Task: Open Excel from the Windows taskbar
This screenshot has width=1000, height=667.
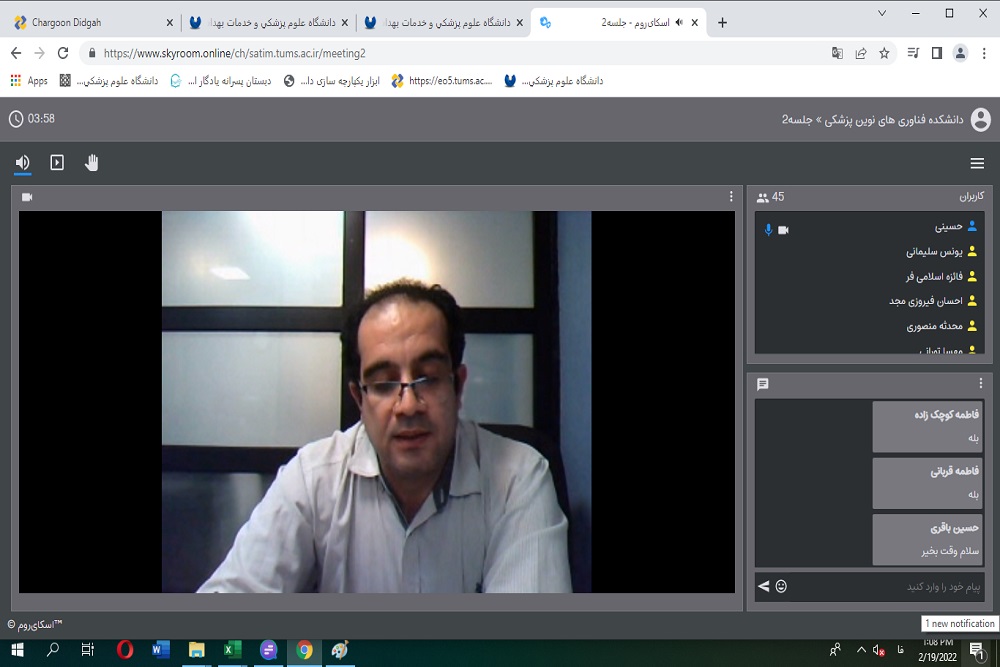Action: 232,650
